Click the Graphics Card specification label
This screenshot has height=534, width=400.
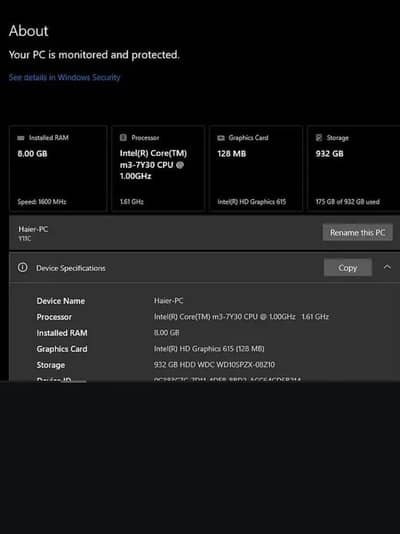62,349
